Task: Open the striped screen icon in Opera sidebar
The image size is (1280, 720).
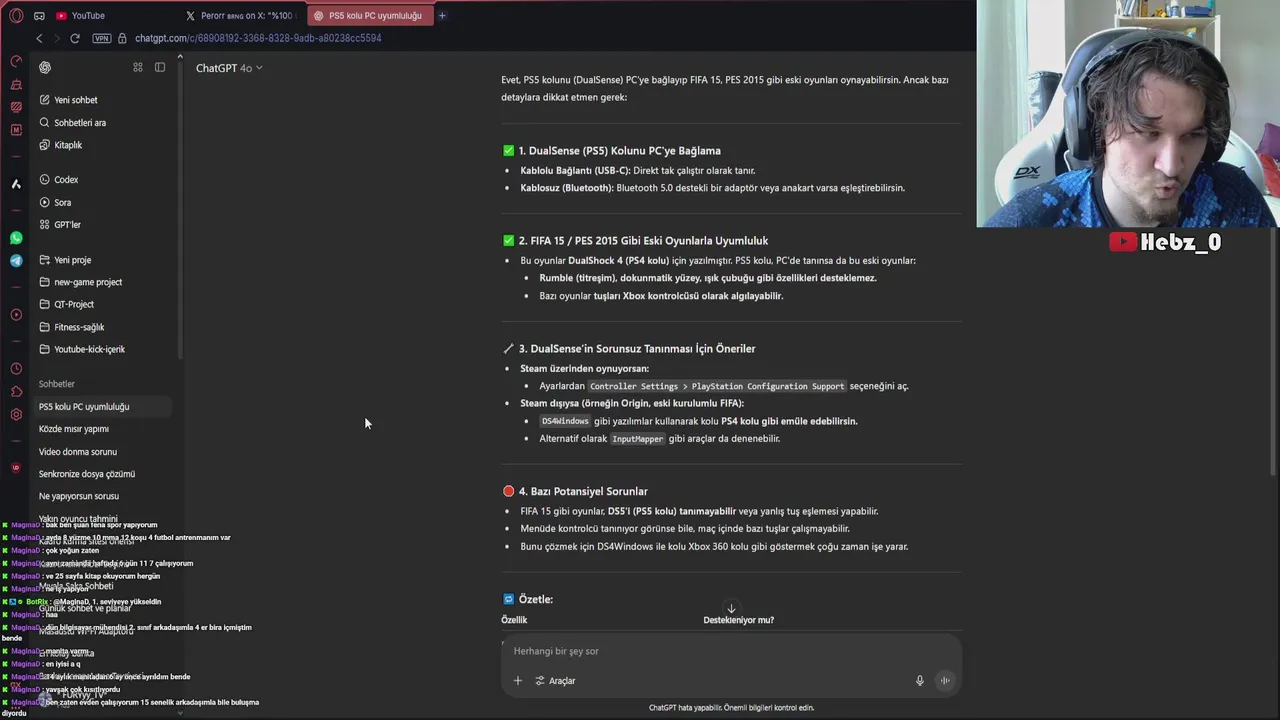Action: tap(16, 107)
